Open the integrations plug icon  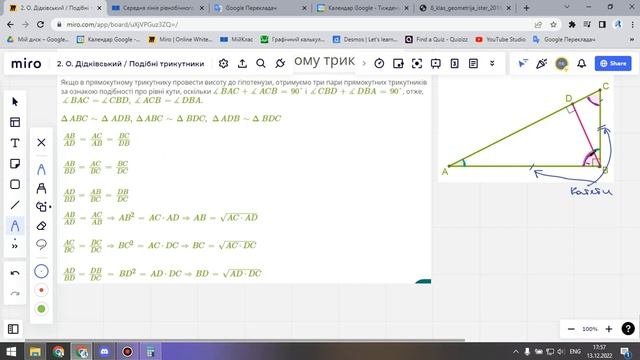[x=280, y=63]
